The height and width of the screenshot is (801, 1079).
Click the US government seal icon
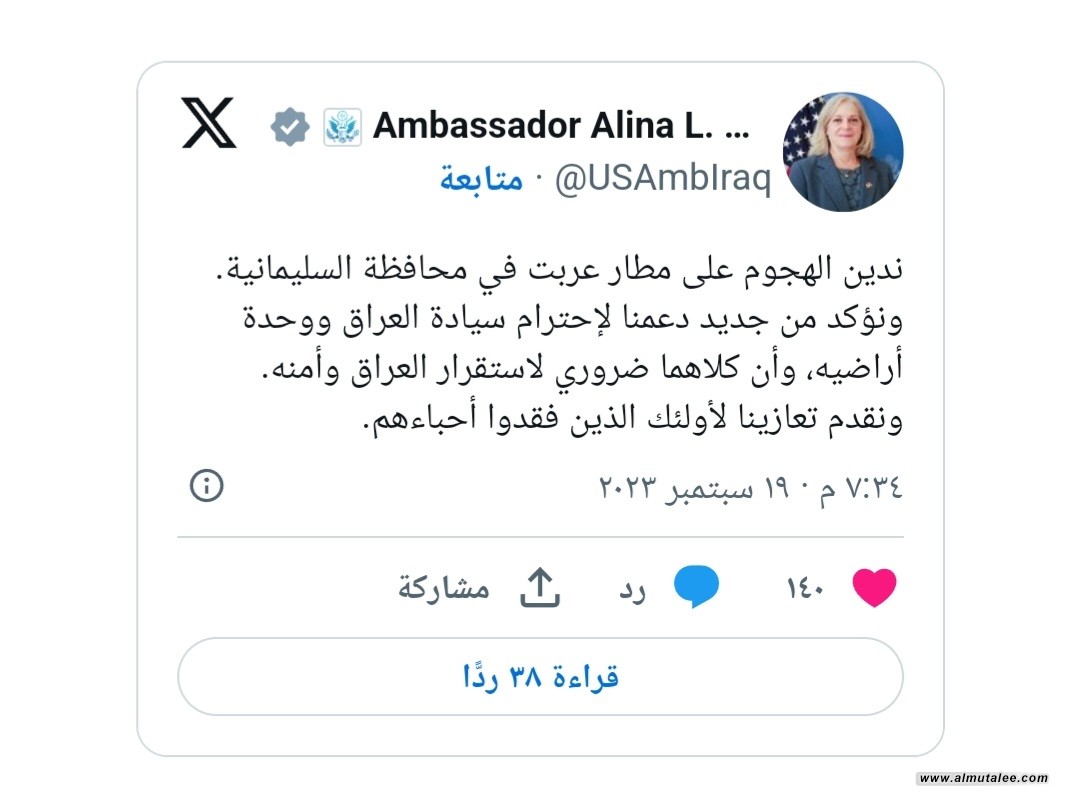coord(343,127)
